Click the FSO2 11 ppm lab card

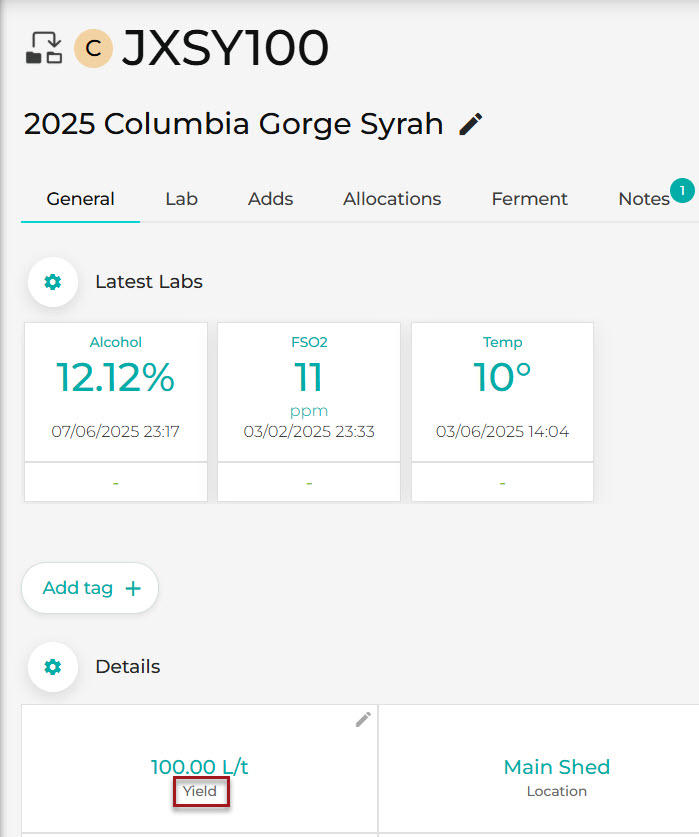point(309,391)
